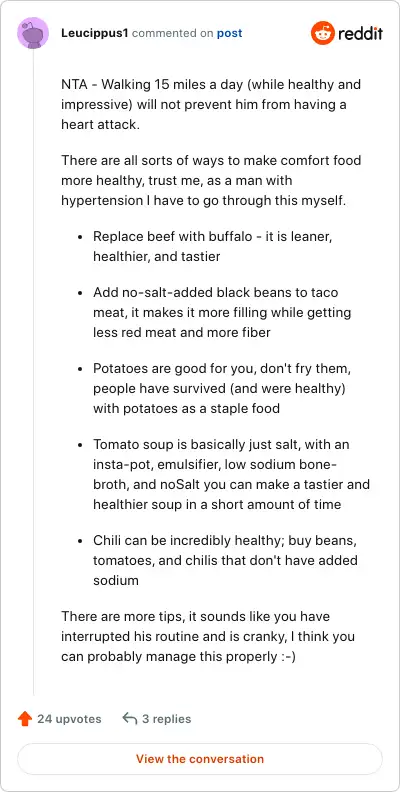
Task: Click the reddit wordmark text
Action: [361, 33]
